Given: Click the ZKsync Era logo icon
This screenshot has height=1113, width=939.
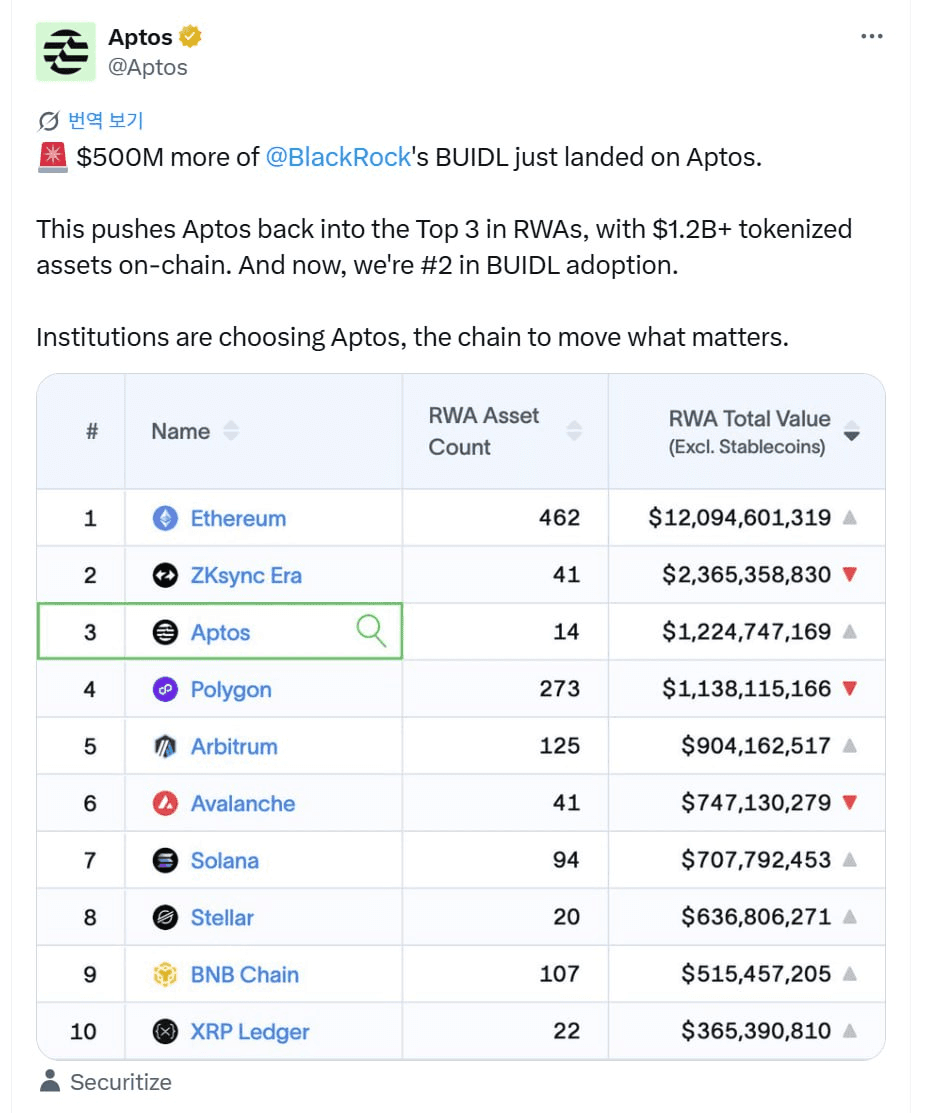Looking at the screenshot, I should tap(165, 575).
